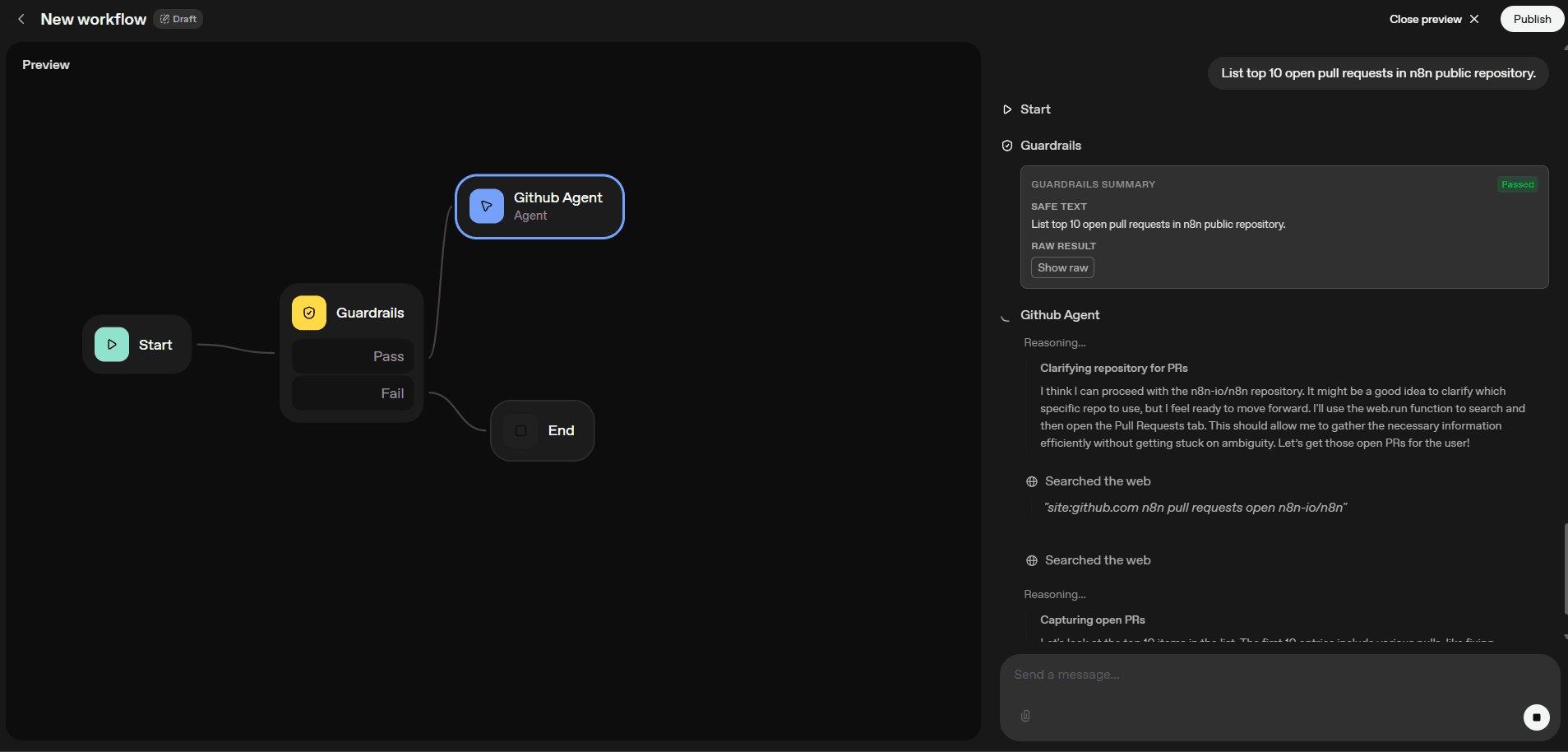
Task: Select the End node stop icon
Action: click(x=520, y=430)
